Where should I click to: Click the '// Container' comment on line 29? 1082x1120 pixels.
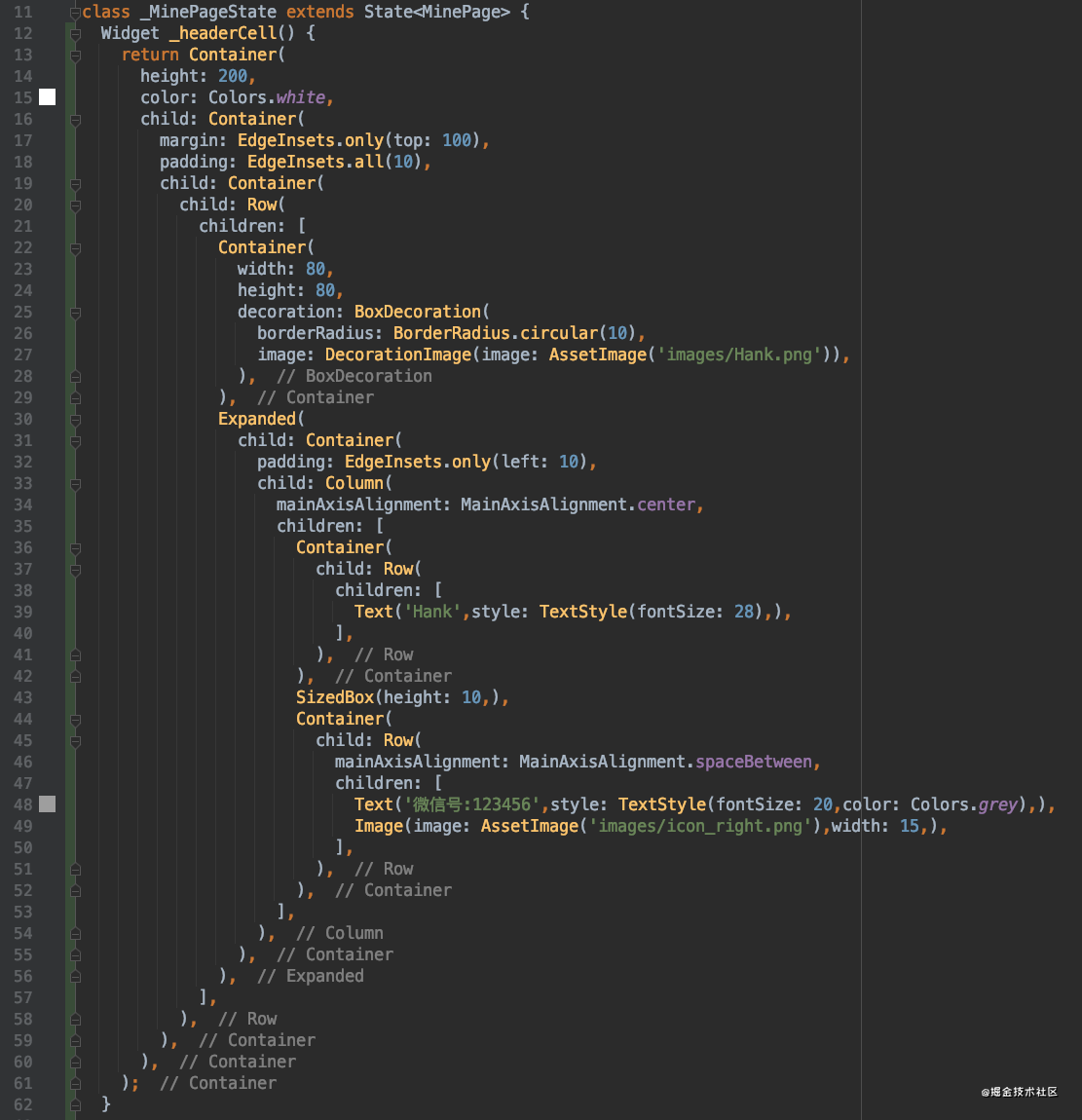[x=316, y=398]
